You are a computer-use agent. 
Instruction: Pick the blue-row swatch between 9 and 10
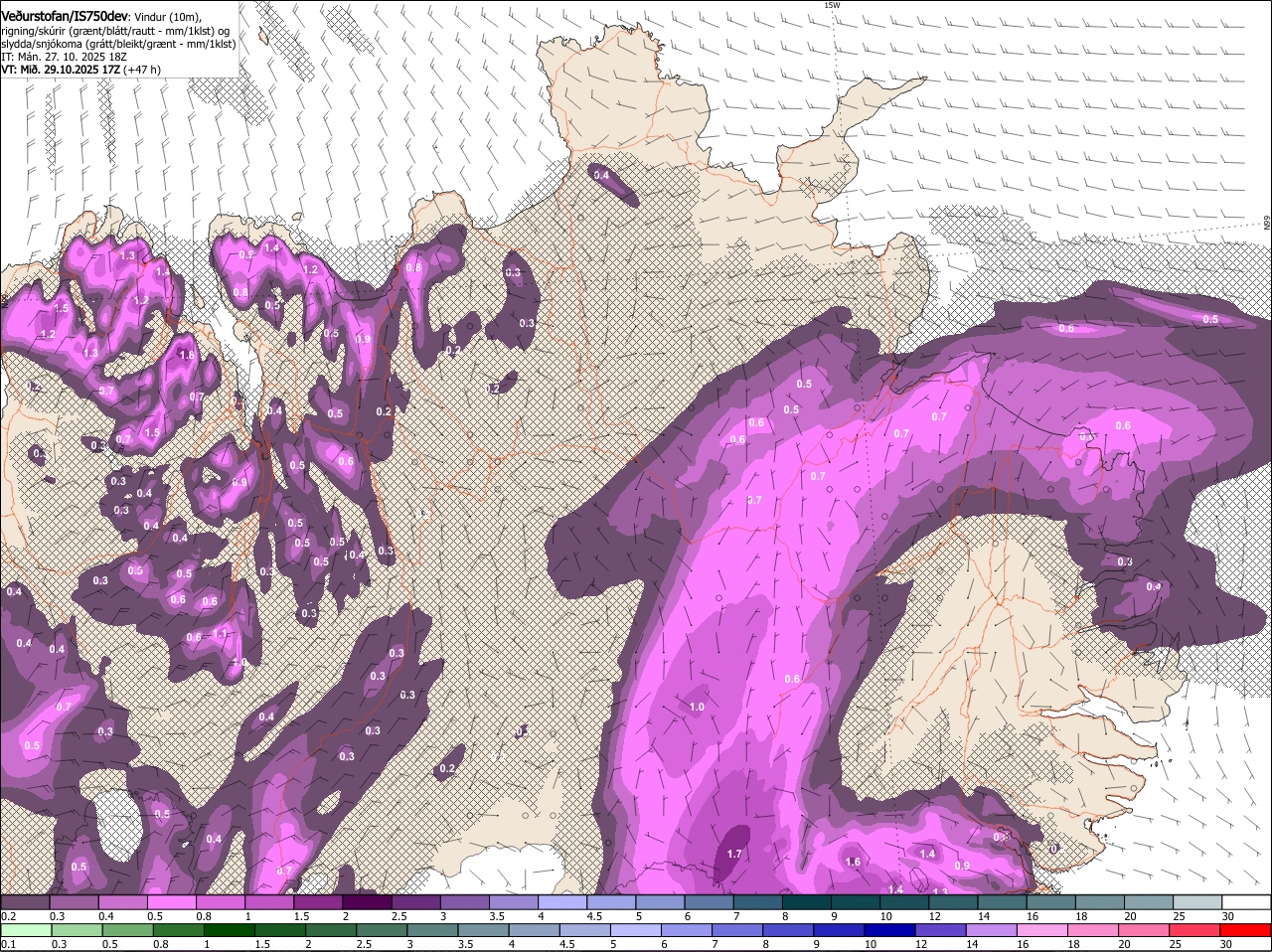point(839,930)
